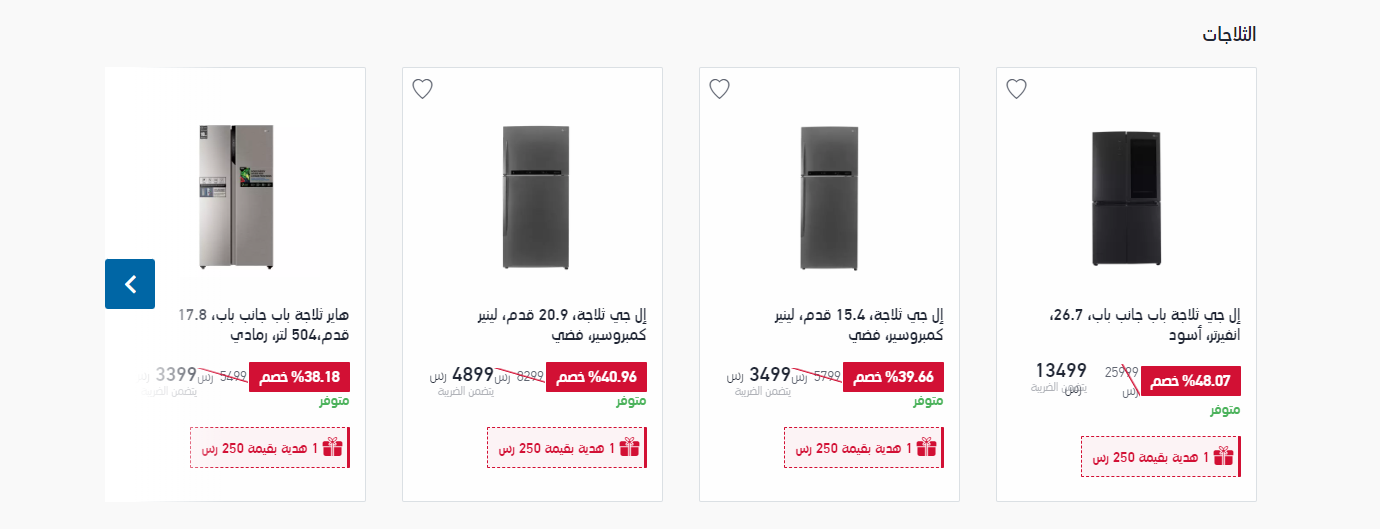
Task: Click gift icon on 3499 fridge card
Action: 927,447
